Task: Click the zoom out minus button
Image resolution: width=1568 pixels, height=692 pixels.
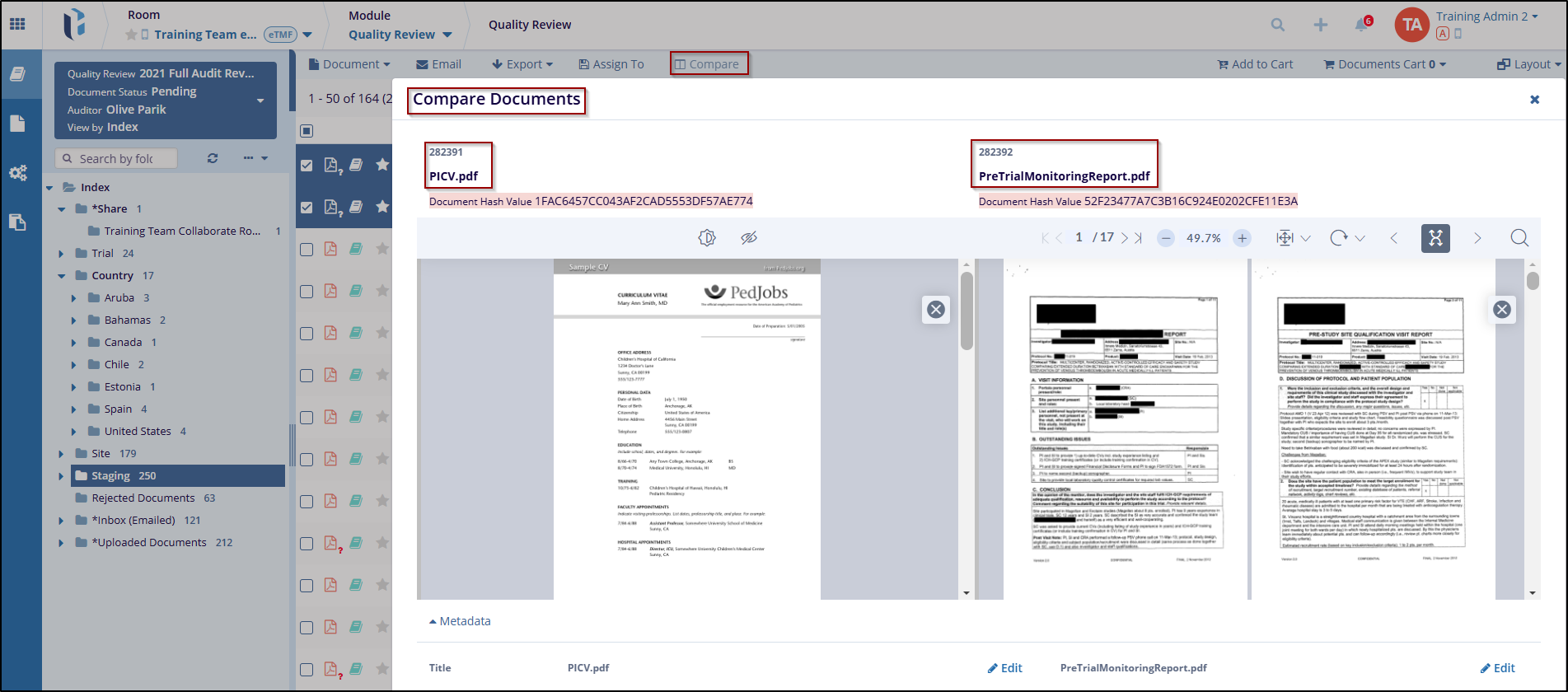Action: point(1165,238)
